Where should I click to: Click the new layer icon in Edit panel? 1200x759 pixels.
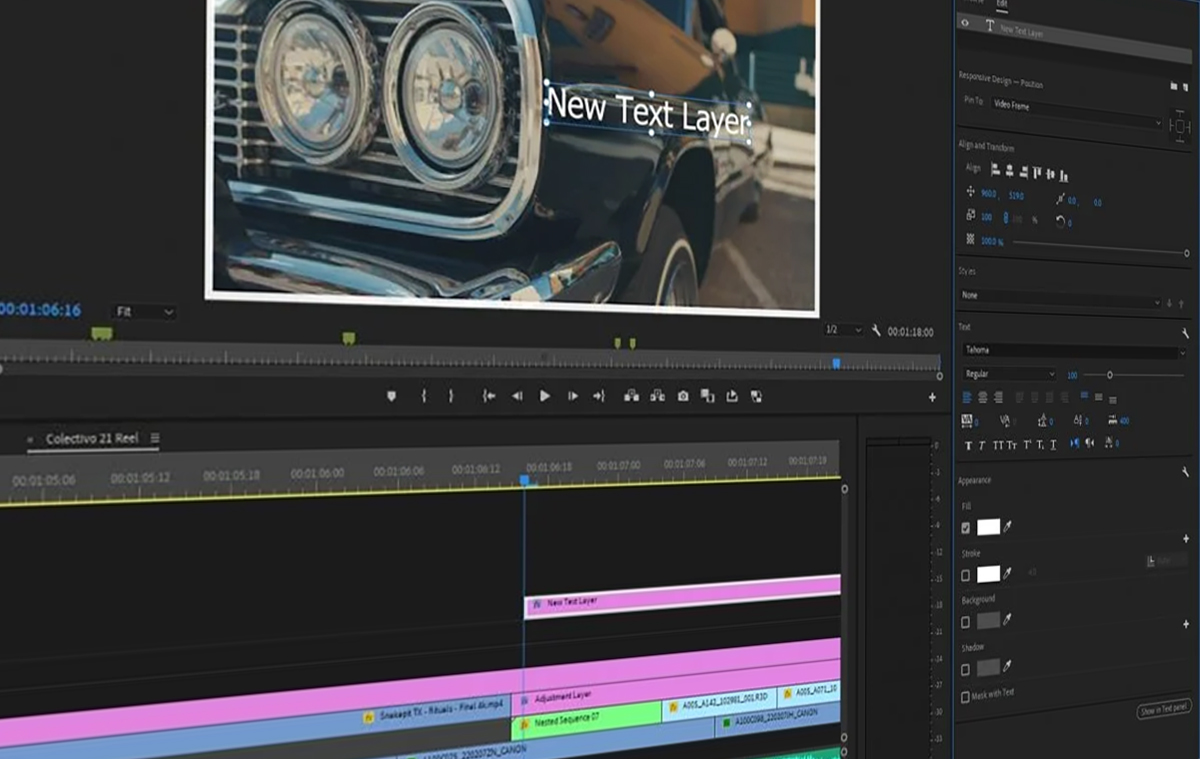click(1186, 87)
